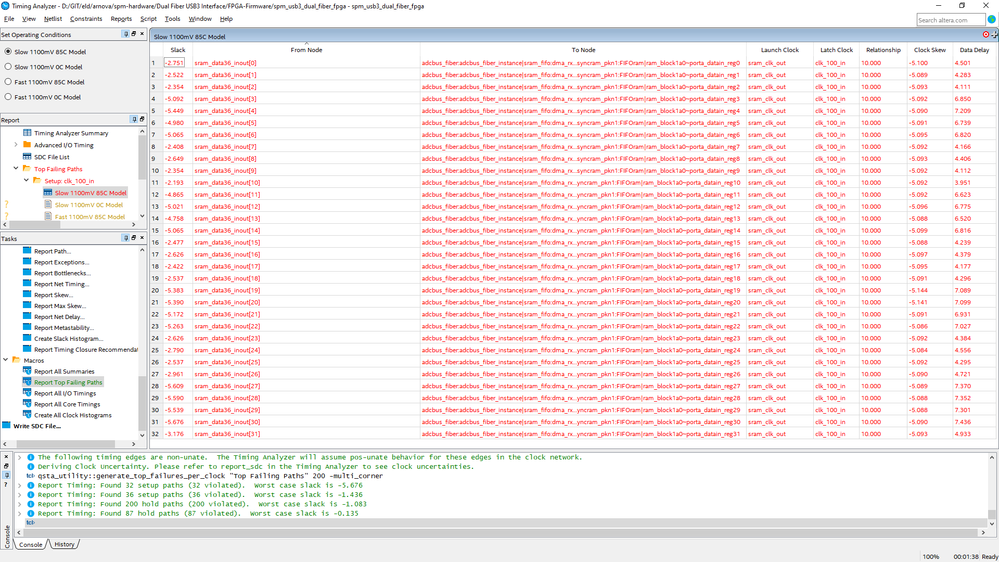
Task: Collapse the Top Failing Paths tree node
Action: 15,169
